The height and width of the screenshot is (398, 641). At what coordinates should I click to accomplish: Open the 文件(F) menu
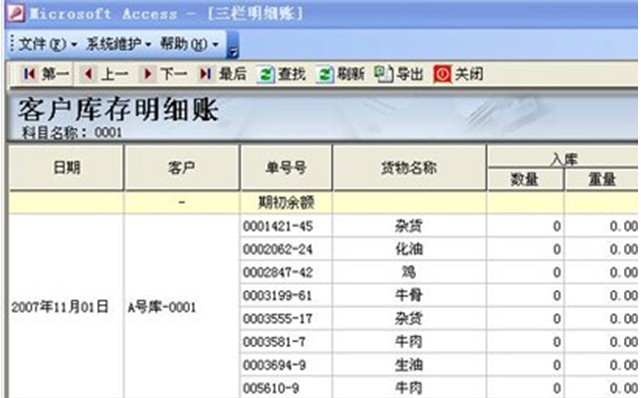pos(48,44)
